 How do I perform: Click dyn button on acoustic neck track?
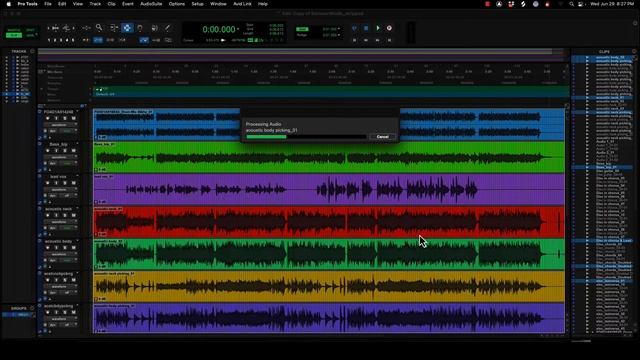[53, 228]
